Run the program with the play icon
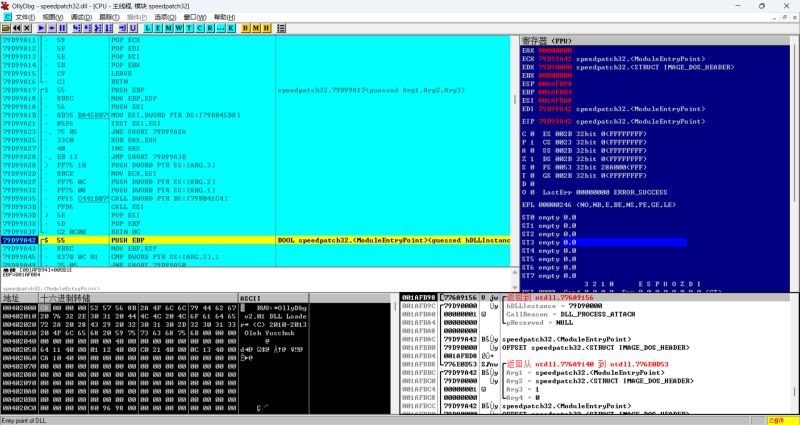 click(42, 28)
